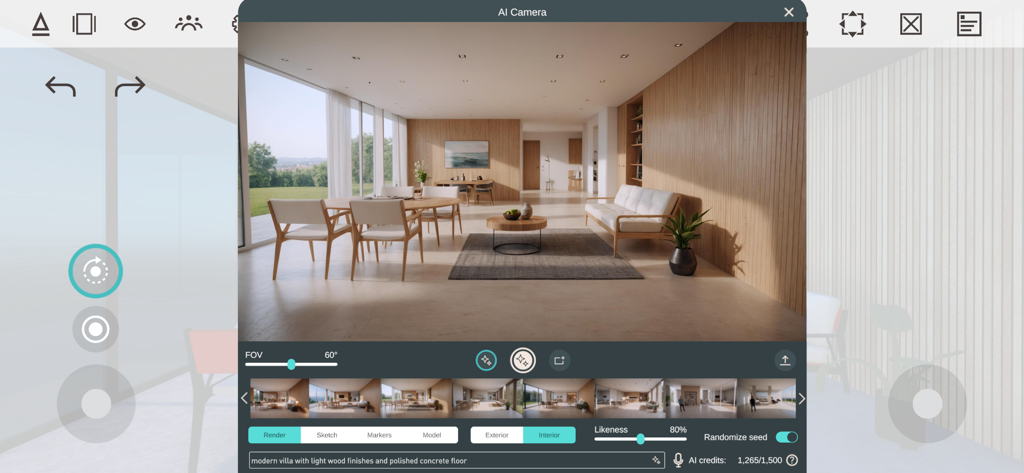Select thumbnail with person beside bookshelf

click(x=701, y=398)
